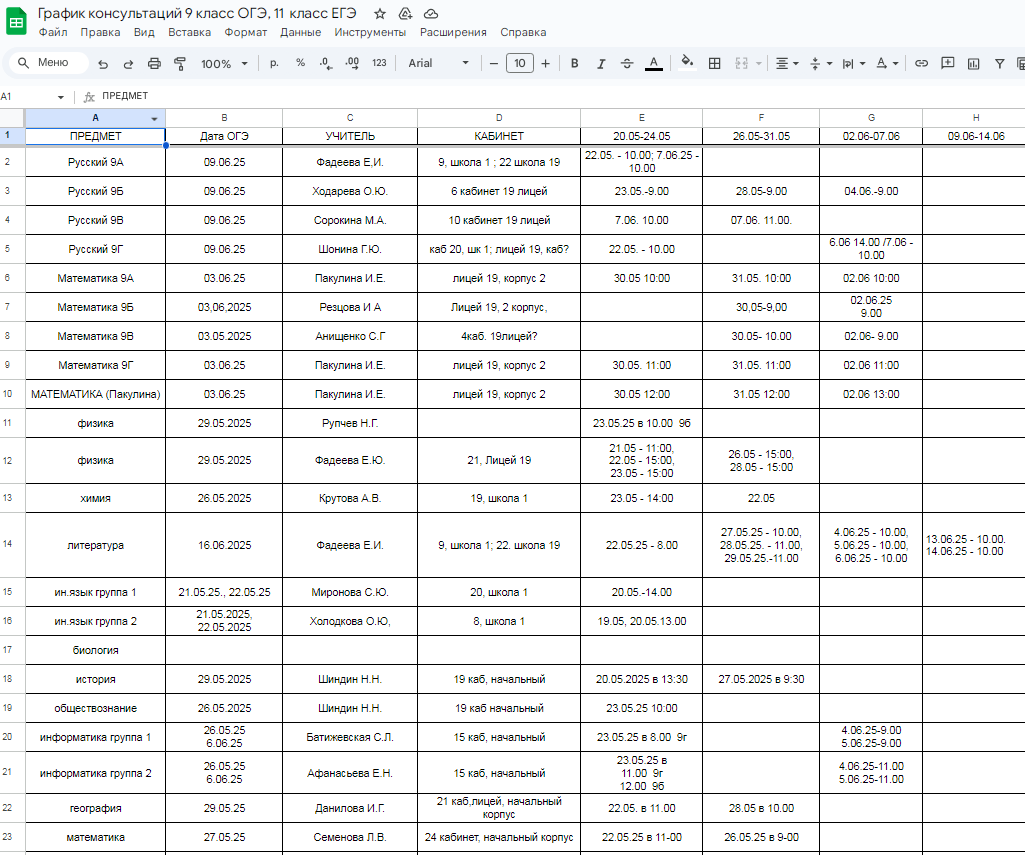Toggle strikethrough formatting
The height and width of the screenshot is (855, 1025).
click(x=627, y=63)
